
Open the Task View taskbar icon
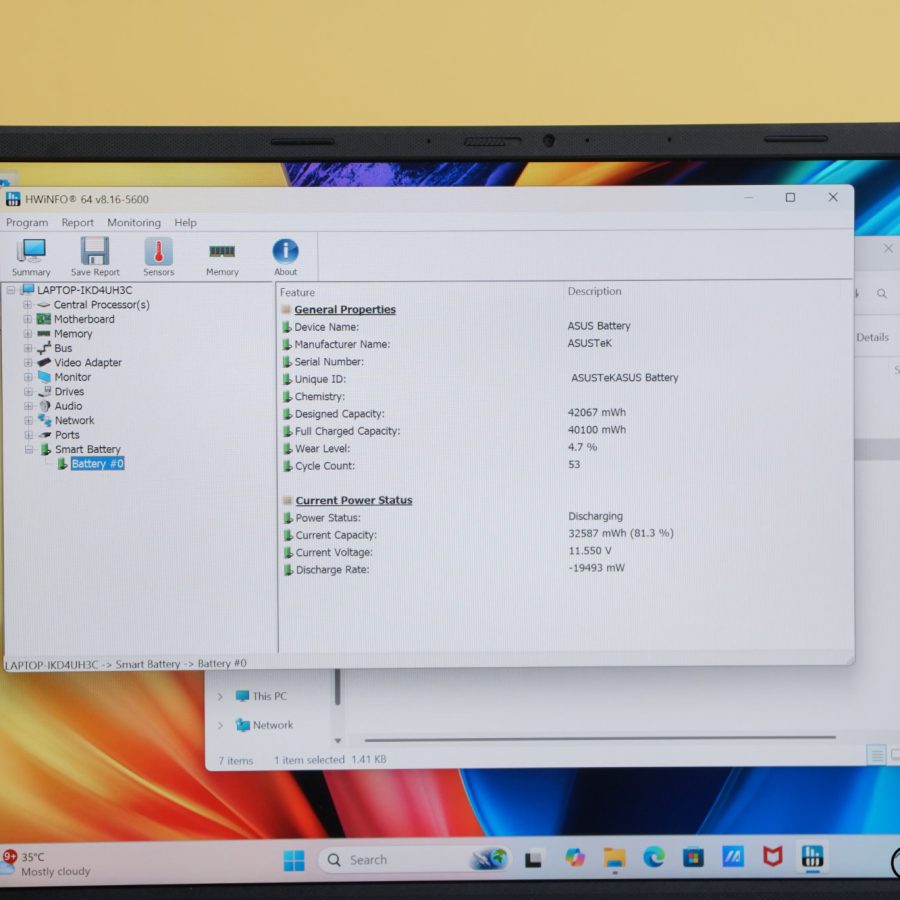(533, 859)
